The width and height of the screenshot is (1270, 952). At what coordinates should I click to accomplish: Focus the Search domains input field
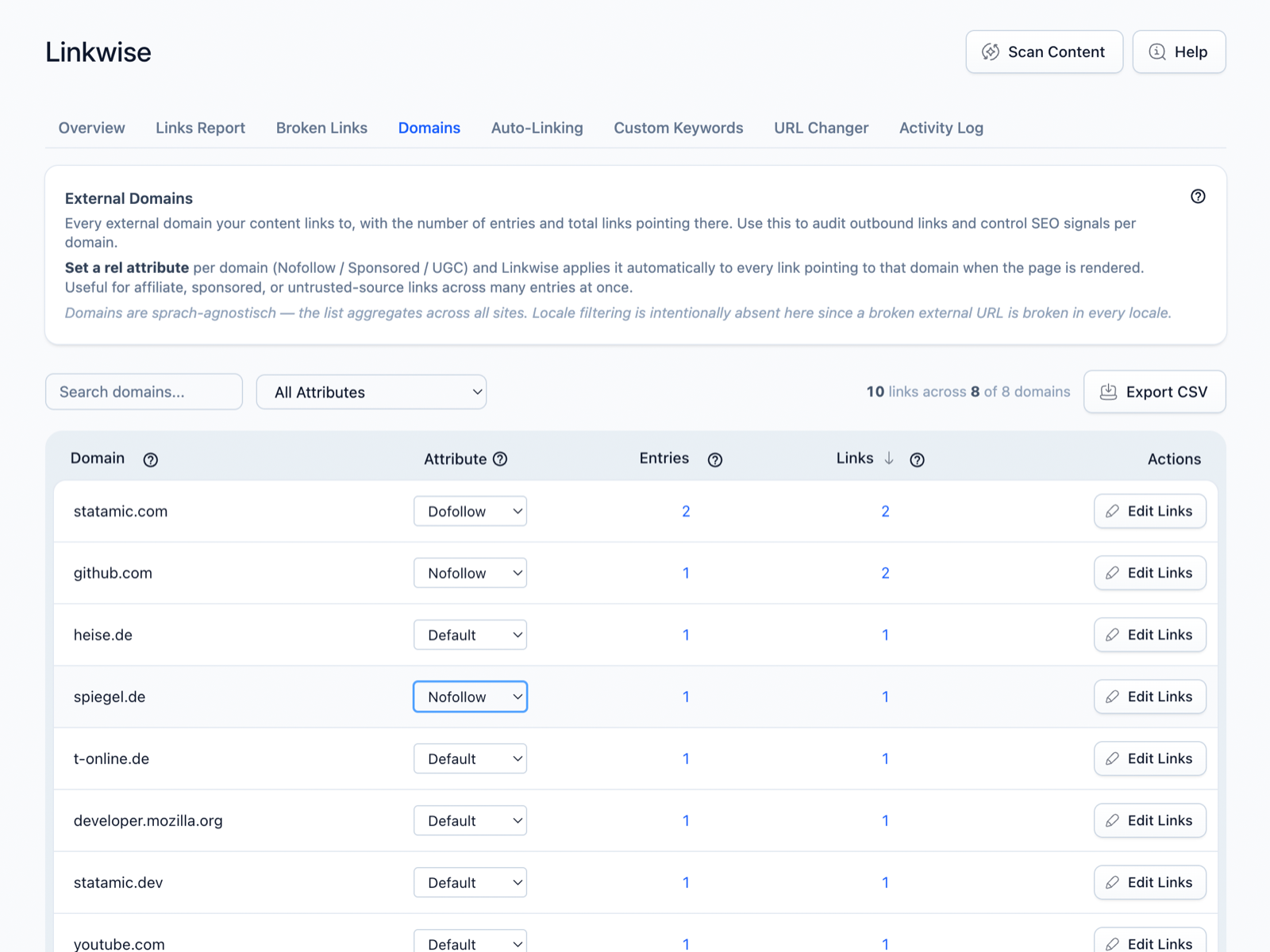point(144,392)
